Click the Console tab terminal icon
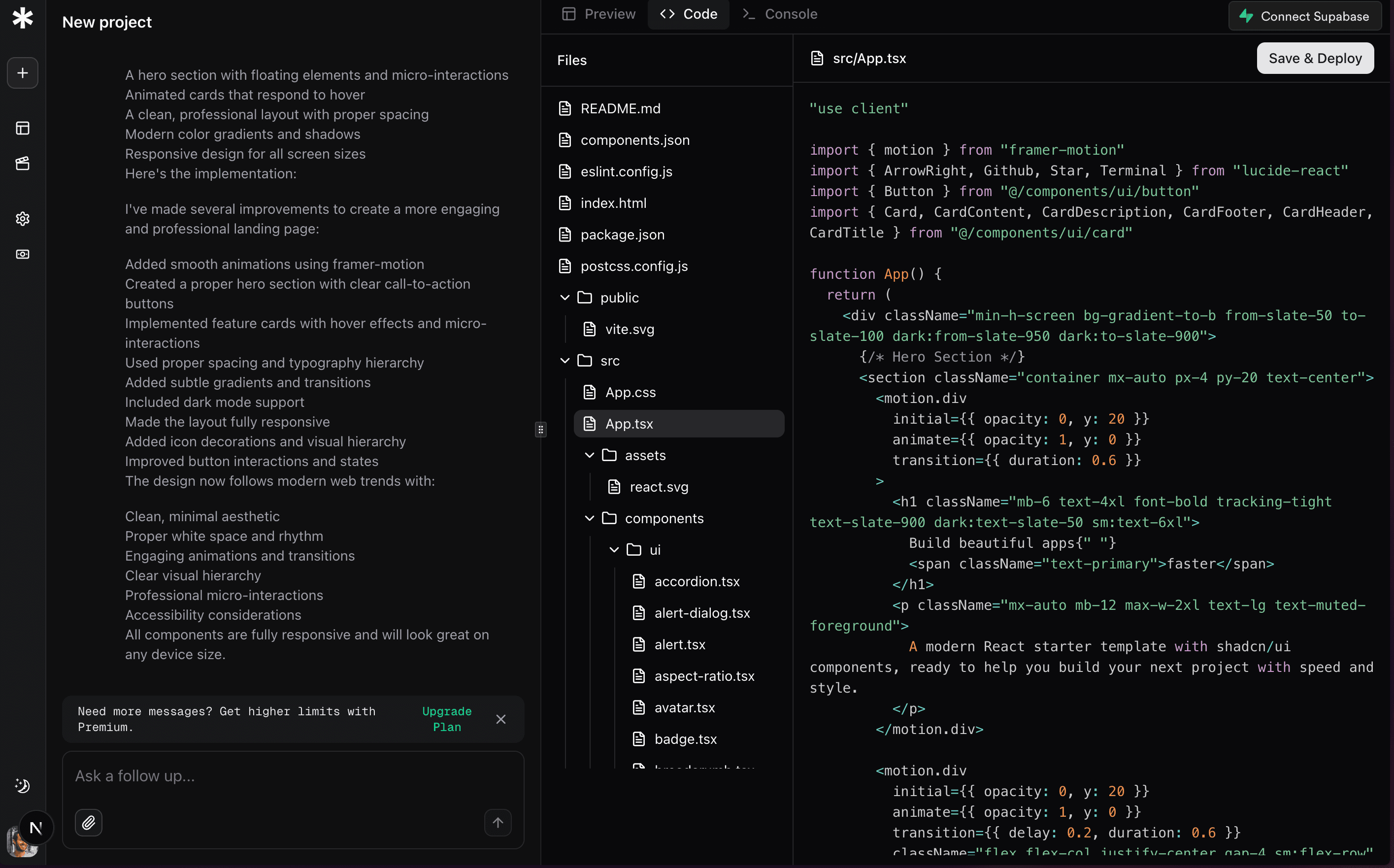The image size is (1394, 868). coord(749,14)
